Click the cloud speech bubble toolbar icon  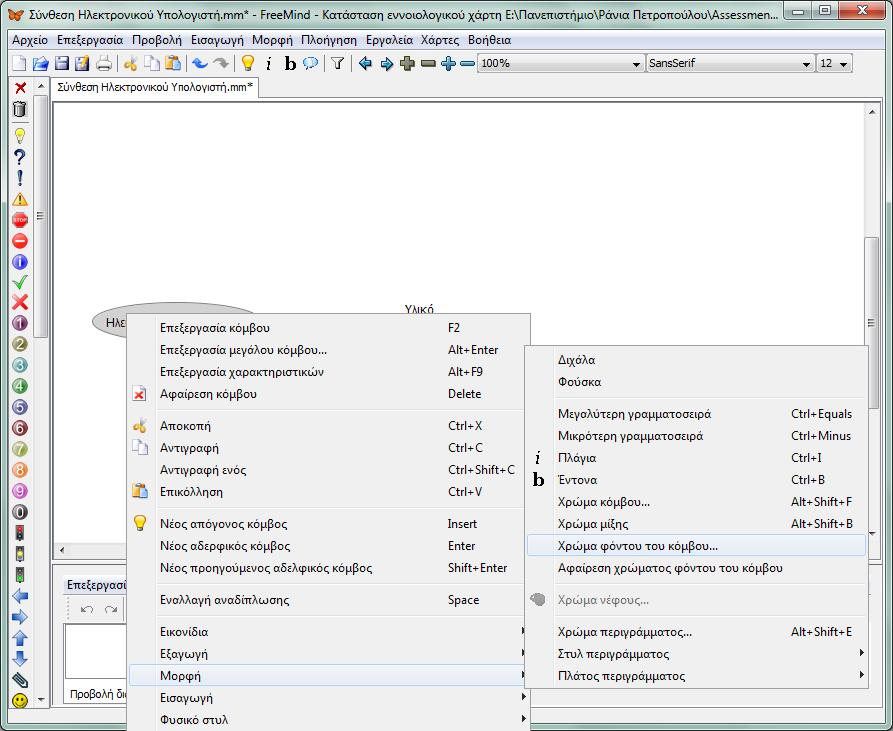(310, 63)
